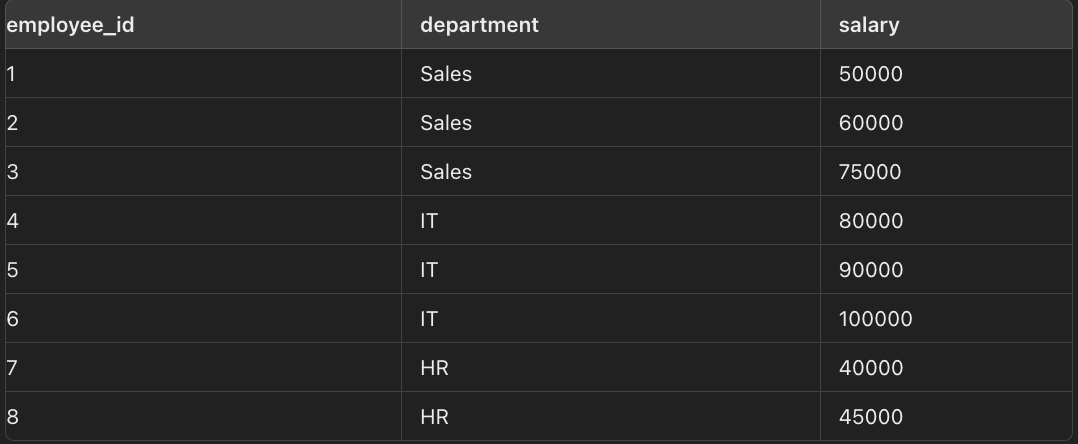The image size is (1078, 444).
Task: Select the cell containing 75000
Action: click(870, 172)
